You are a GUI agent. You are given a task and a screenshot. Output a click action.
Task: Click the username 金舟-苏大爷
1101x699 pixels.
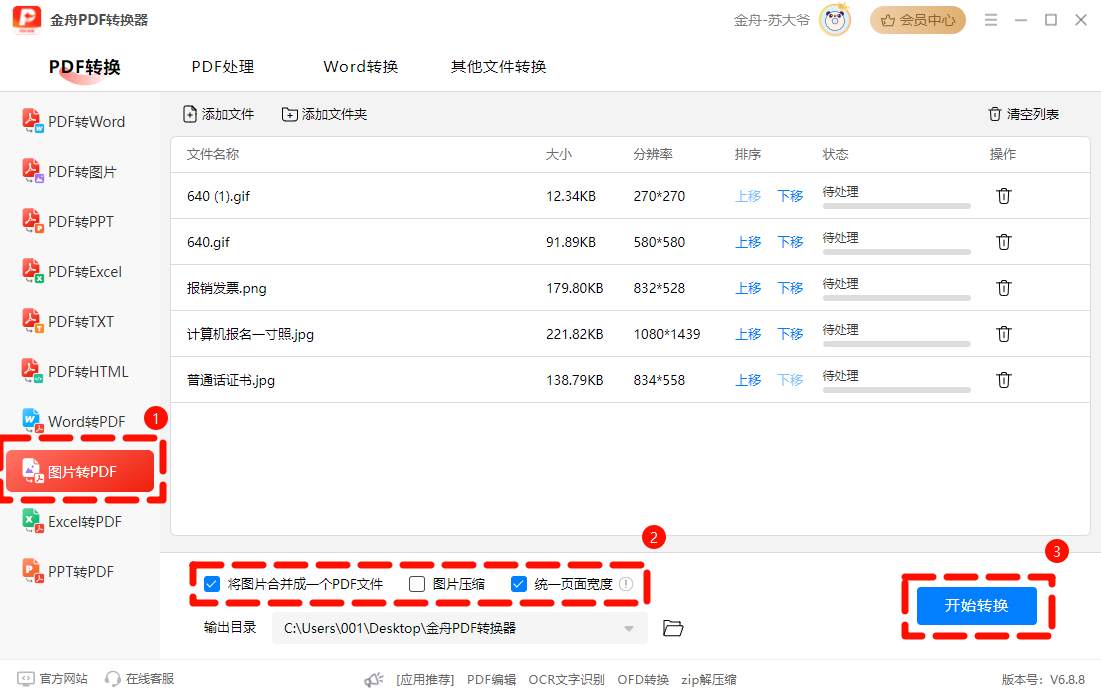pyautogui.click(x=771, y=20)
